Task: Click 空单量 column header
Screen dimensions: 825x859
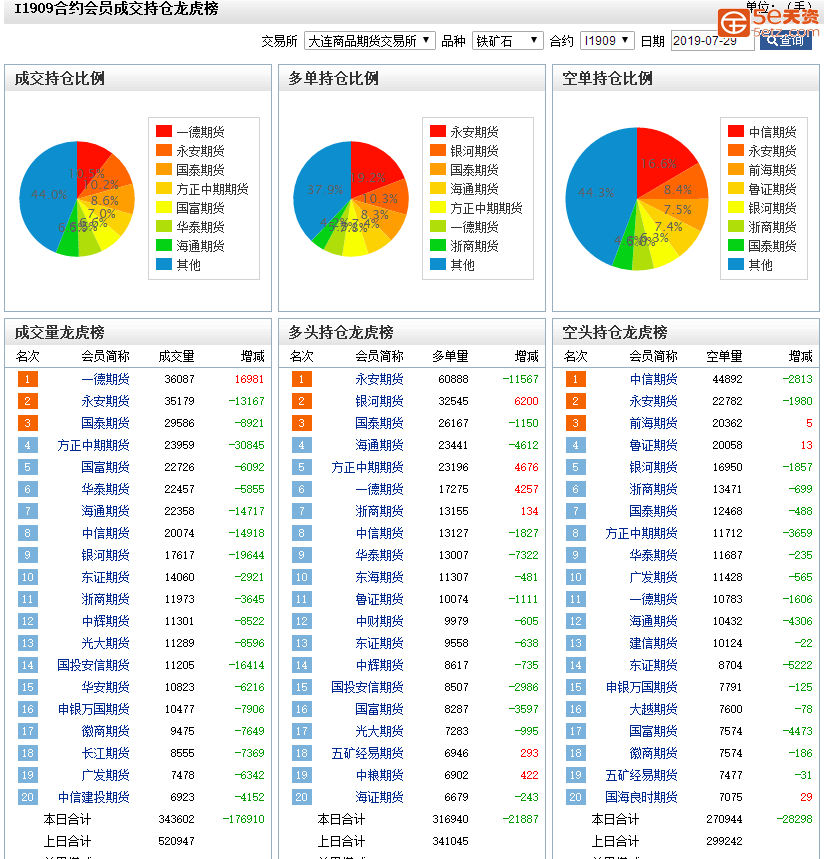Action: point(724,357)
